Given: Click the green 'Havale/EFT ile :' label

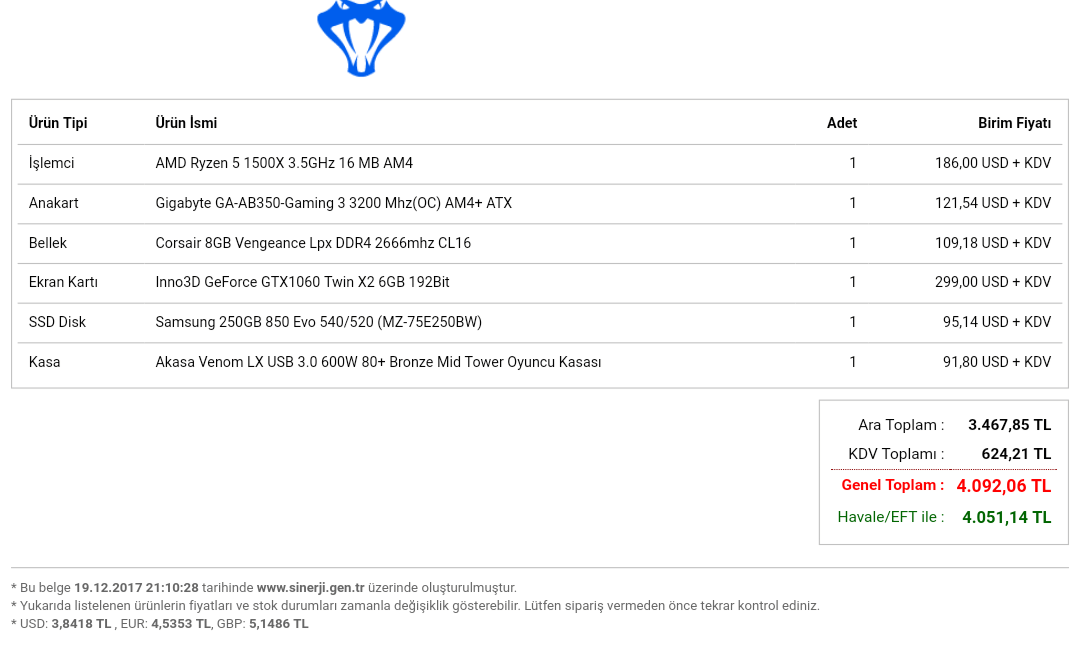Looking at the screenshot, I should (x=891, y=517).
